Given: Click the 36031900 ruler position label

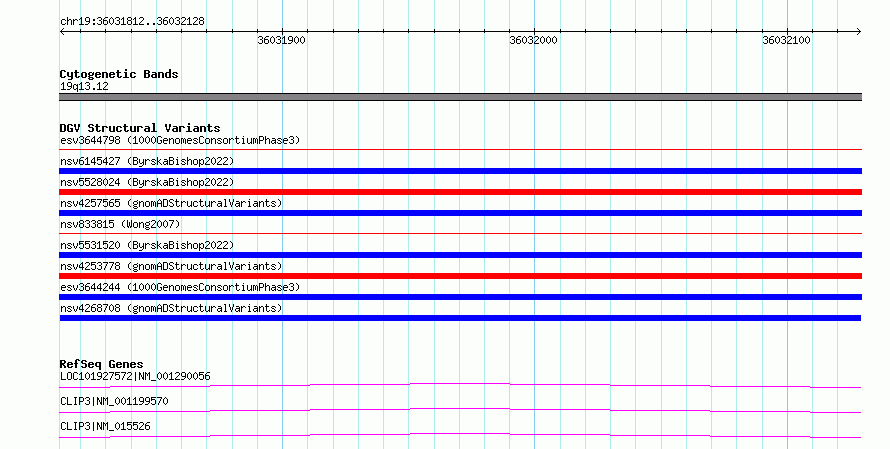Looking at the screenshot, I should [x=282, y=40].
